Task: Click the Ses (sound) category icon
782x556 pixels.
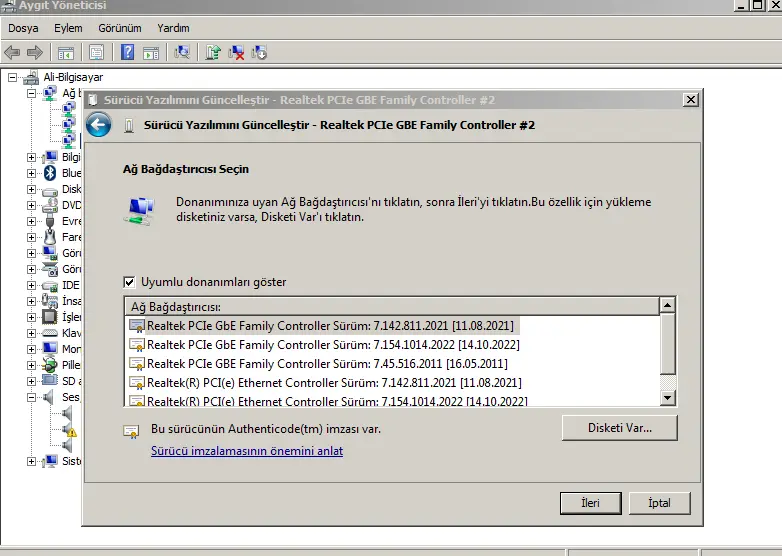Action: pos(48,397)
